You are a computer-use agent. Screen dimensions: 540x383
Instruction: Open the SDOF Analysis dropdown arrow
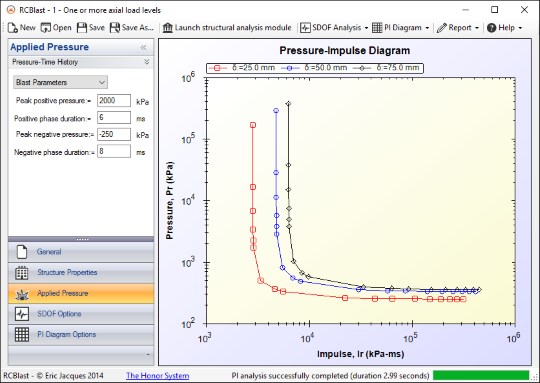pyautogui.click(x=366, y=28)
